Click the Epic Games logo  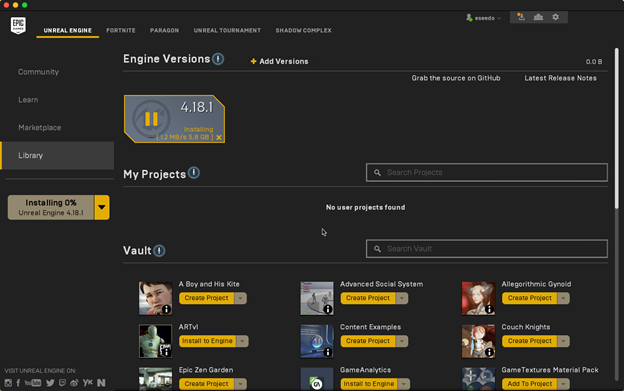pos(18,25)
